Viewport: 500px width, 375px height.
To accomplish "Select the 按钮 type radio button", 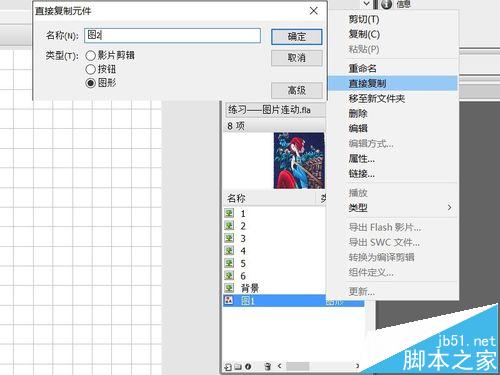I will pyautogui.click(x=91, y=69).
